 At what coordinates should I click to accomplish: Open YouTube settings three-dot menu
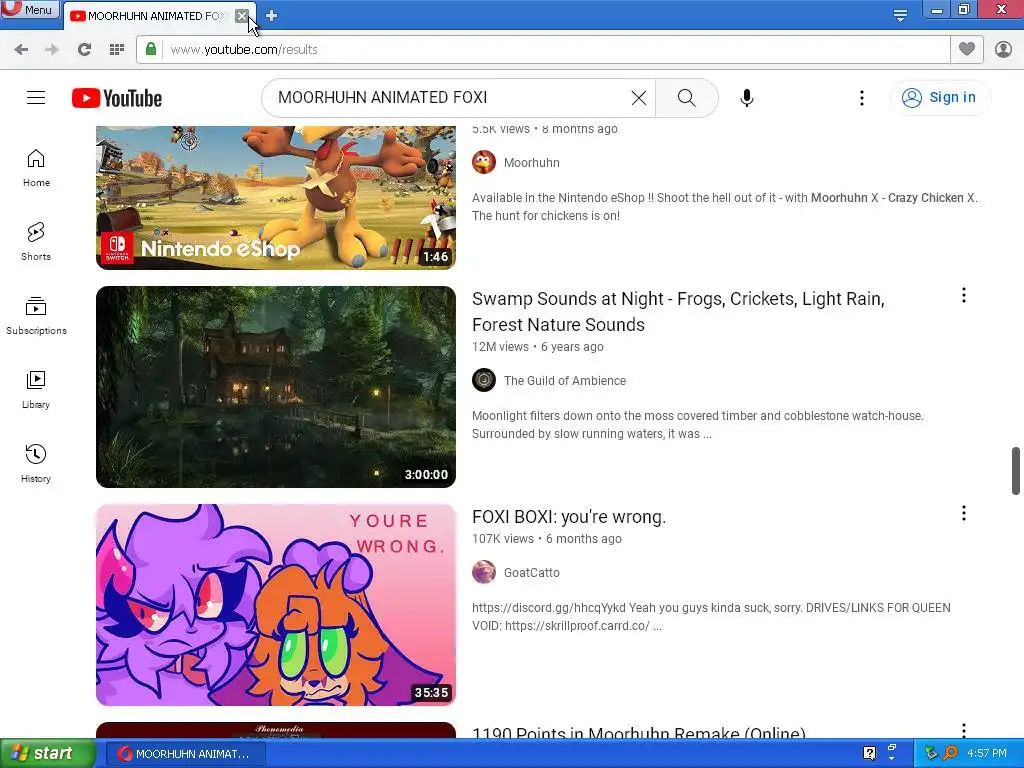click(x=861, y=98)
